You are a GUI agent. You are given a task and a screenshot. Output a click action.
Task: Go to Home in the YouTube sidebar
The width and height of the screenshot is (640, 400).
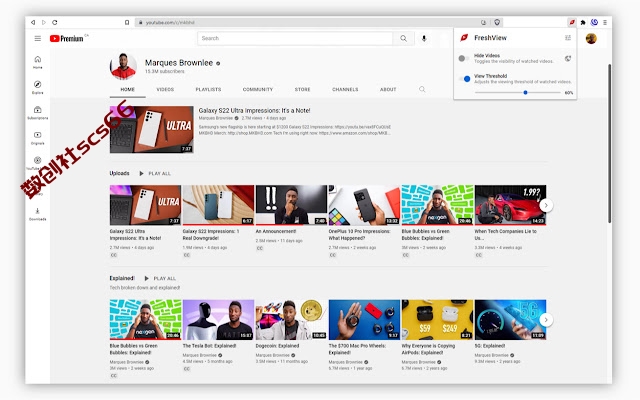pyautogui.click(x=38, y=62)
